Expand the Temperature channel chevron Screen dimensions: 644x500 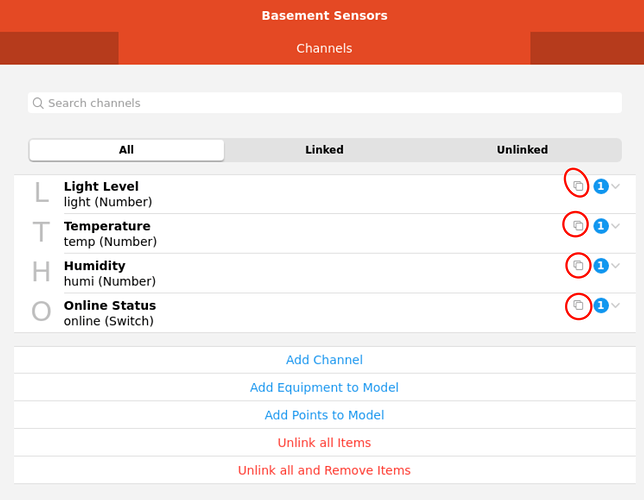coord(616,226)
